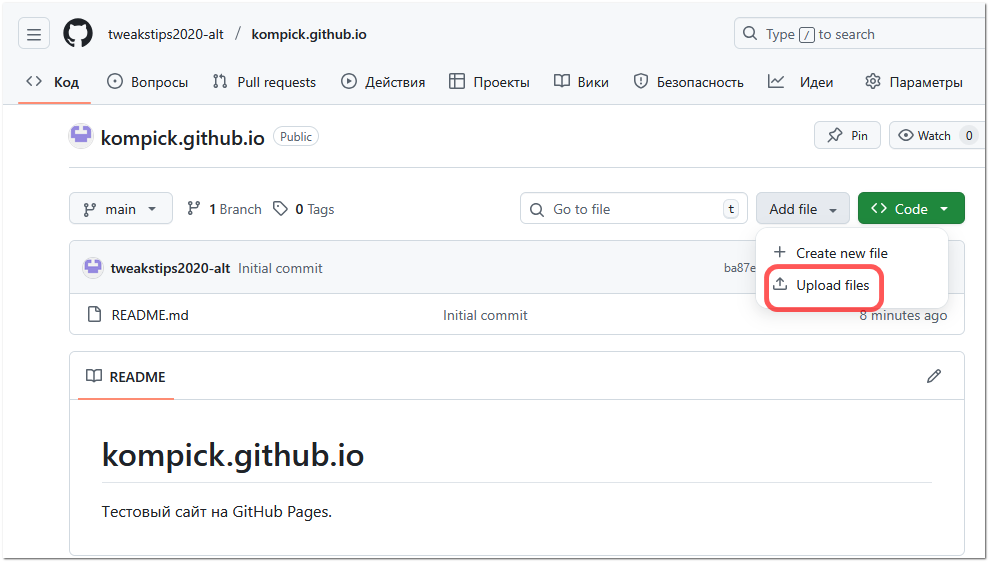Focus the Go to file field

click(x=633, y=208)
